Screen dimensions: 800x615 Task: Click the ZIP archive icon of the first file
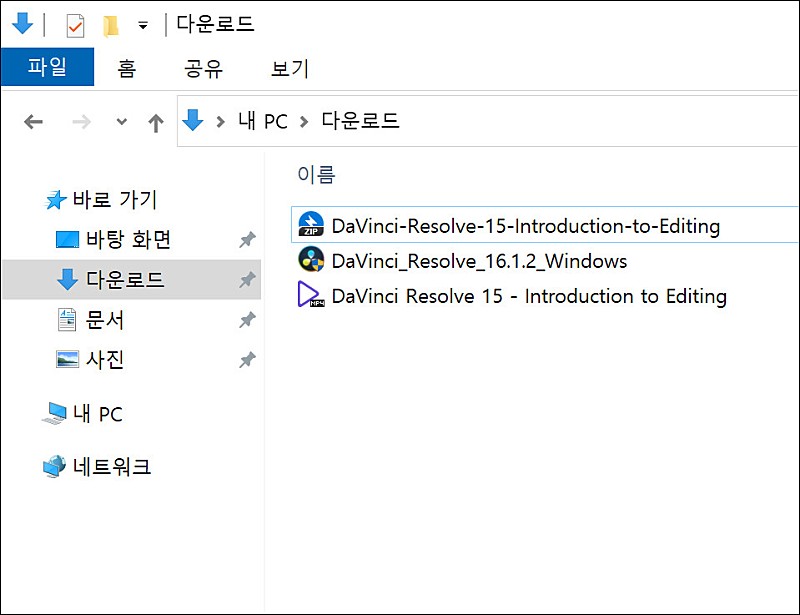coord(311,225)
